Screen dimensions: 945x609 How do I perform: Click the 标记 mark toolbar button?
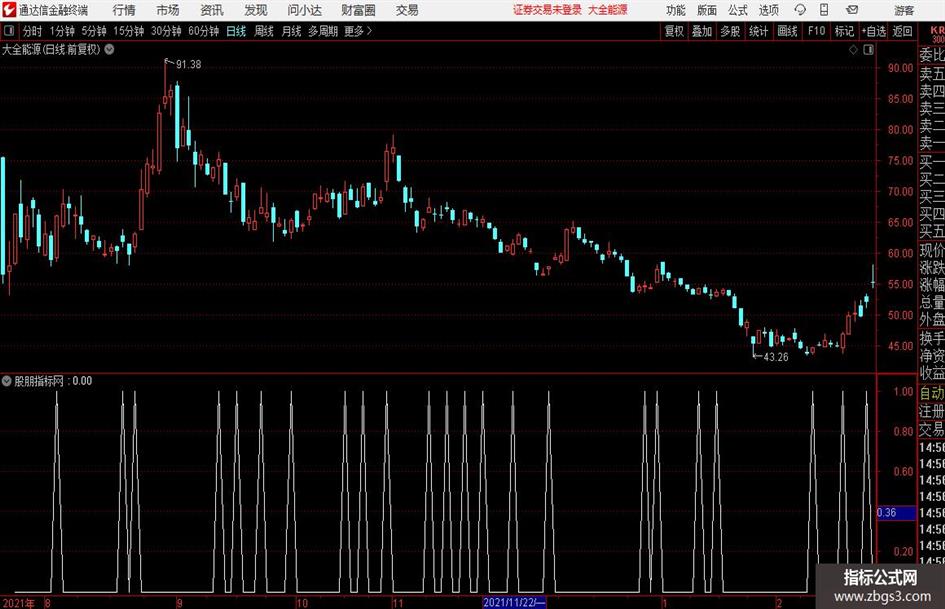844,31
